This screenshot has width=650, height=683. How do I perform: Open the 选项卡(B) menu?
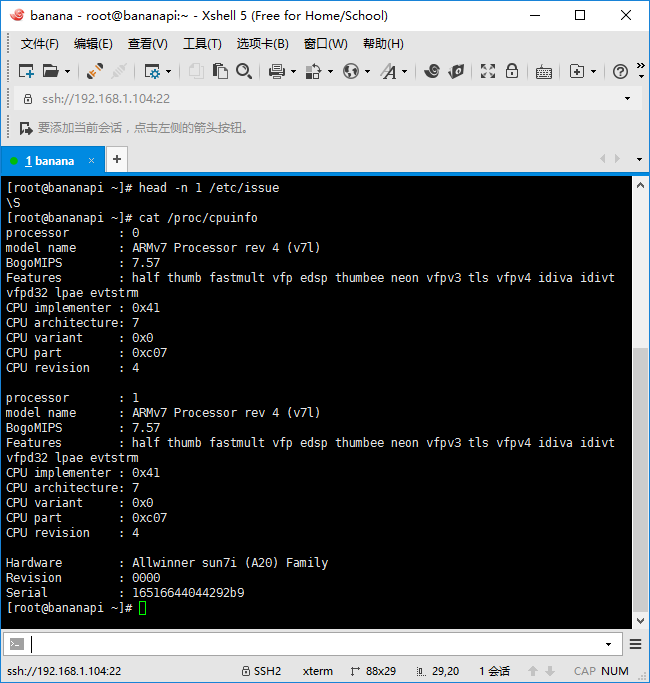pos(263,44)
